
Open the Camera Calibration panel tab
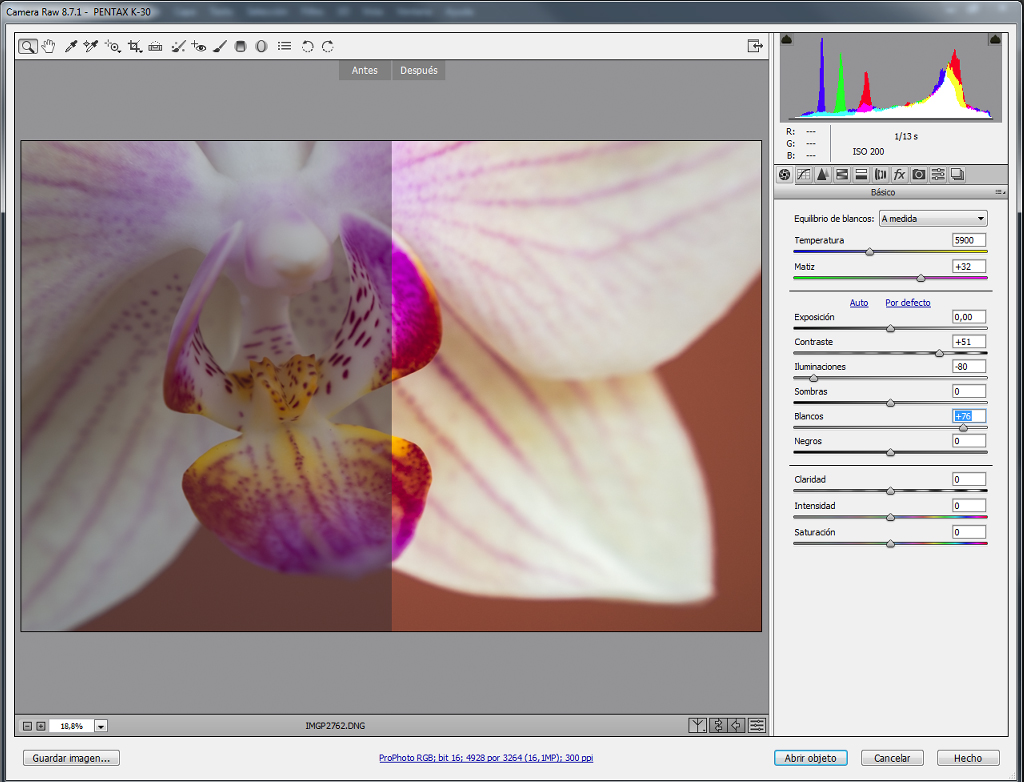click(919, 174)
